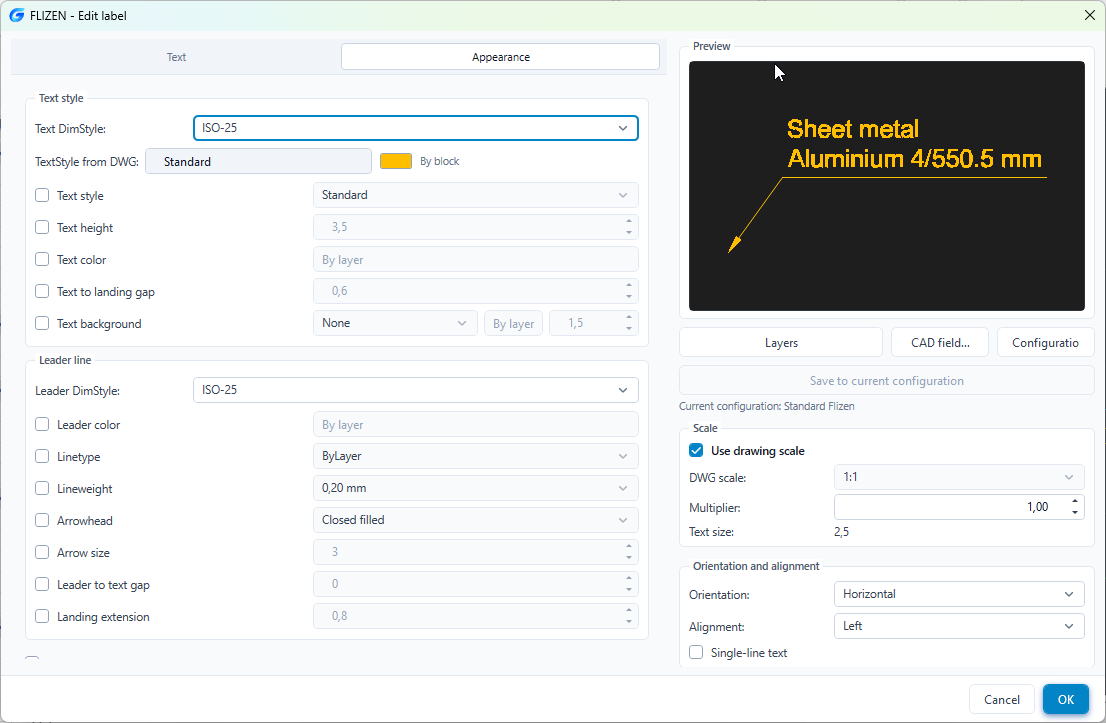
Task: Click the Text color By layer field
Action: tap(475, 260)
